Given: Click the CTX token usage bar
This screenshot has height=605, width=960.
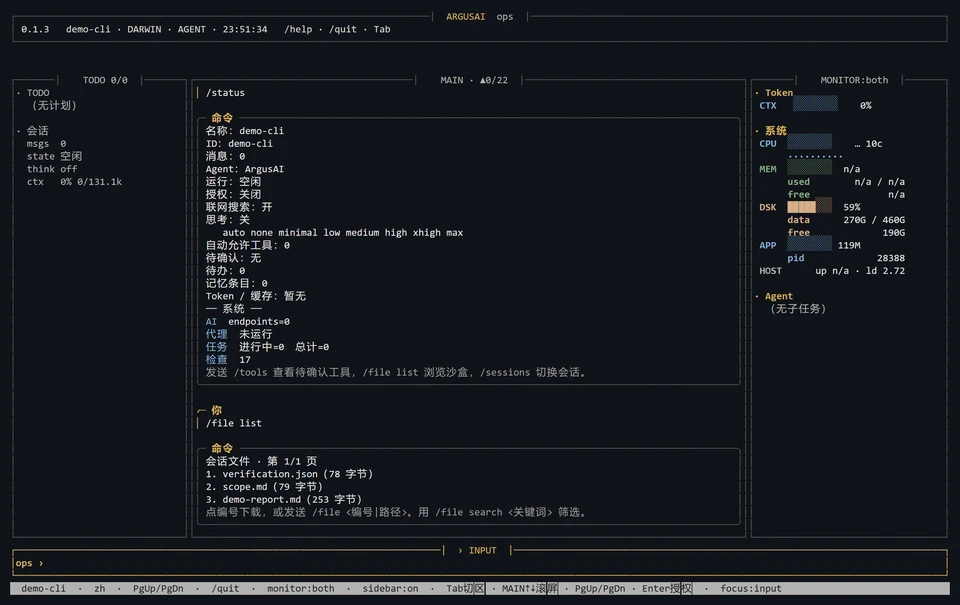Looking at the screenshot, I should click(815, 105).
